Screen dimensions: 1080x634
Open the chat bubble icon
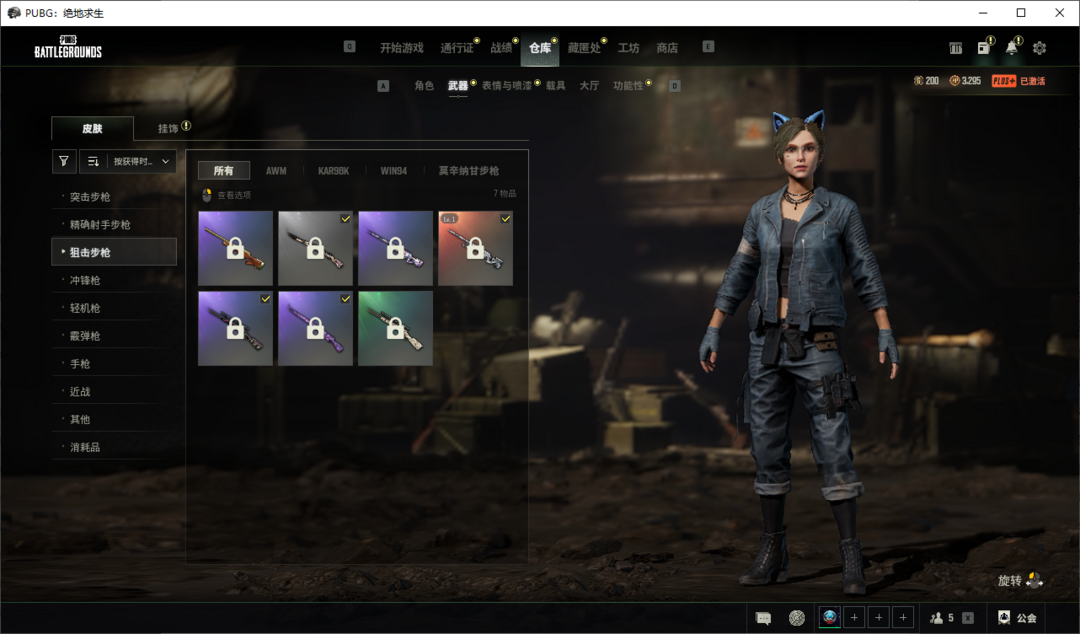point(763,618)
